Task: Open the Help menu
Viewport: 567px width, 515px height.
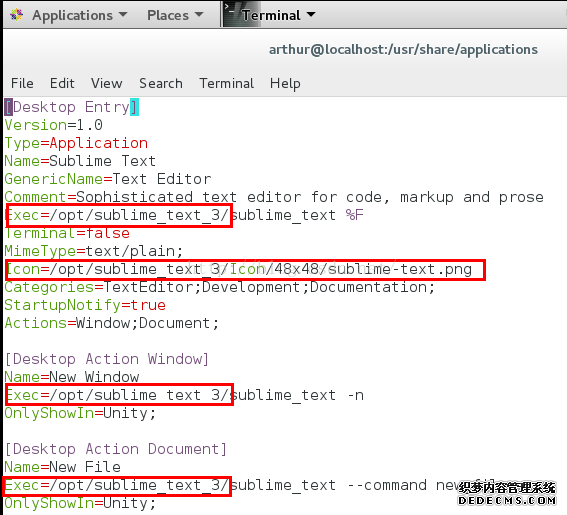Action: [285, 84]
